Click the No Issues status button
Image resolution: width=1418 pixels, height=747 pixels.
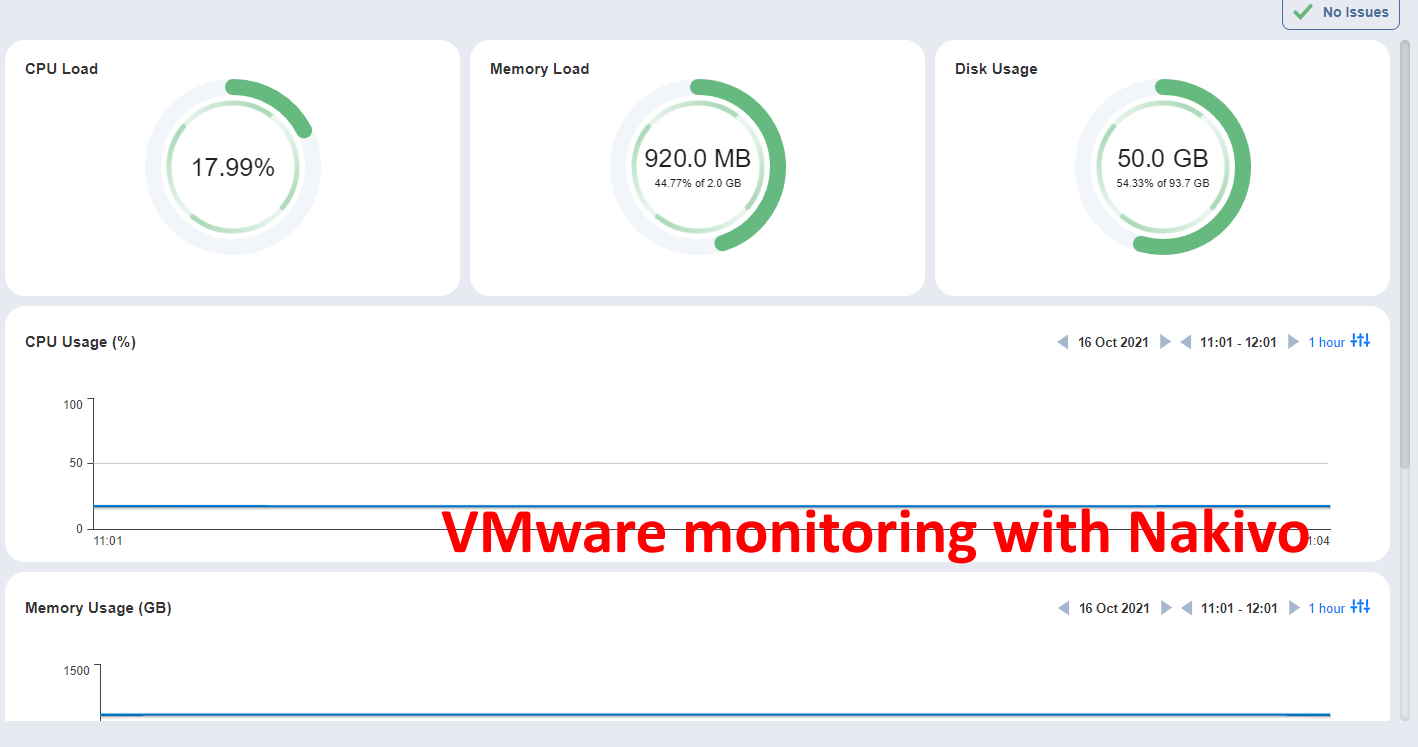[x=1340, y=13]
